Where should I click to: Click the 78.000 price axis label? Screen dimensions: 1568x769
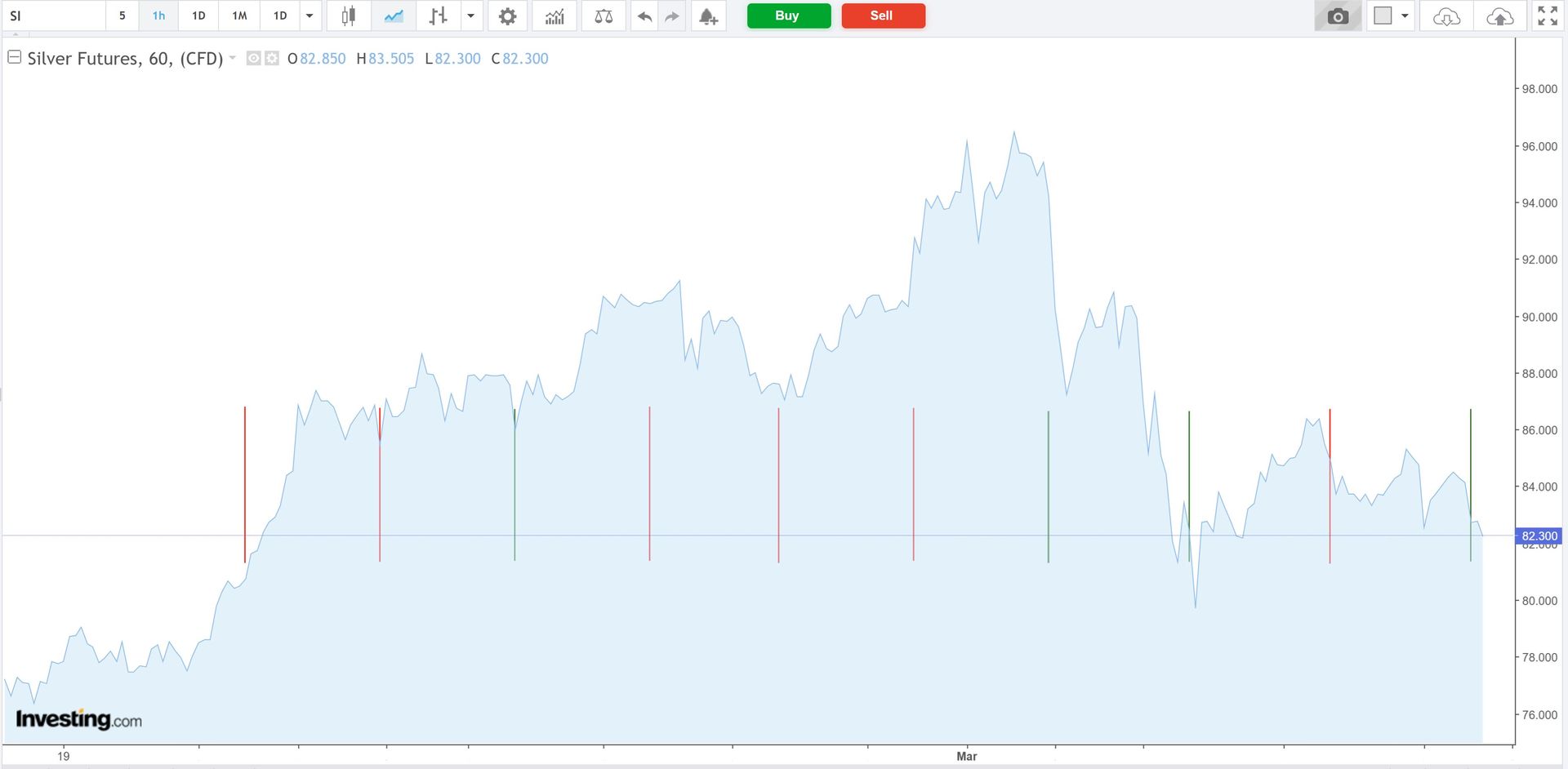[1539, 658]
